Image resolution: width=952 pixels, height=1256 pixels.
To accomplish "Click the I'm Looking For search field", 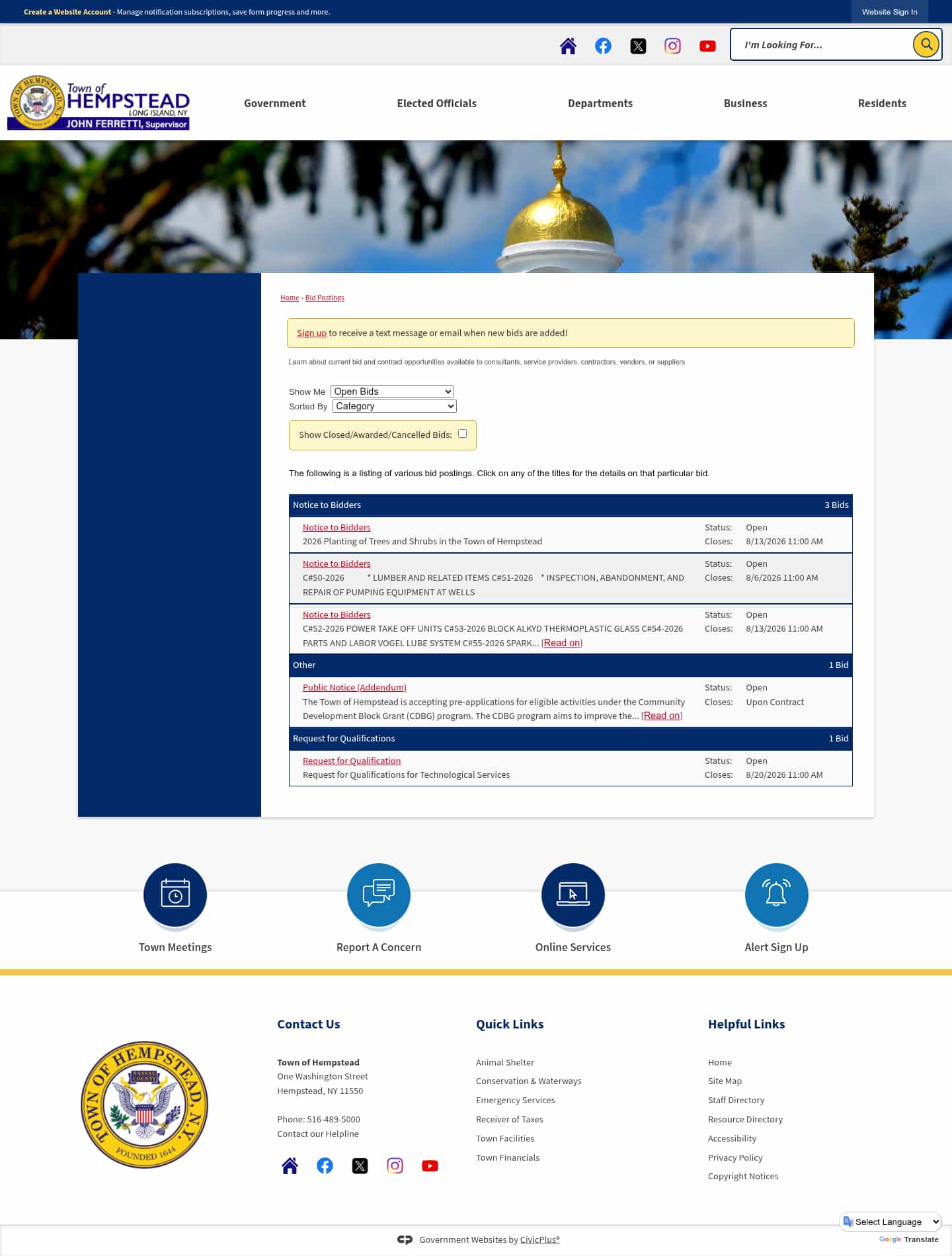I will tap(822, 44).
